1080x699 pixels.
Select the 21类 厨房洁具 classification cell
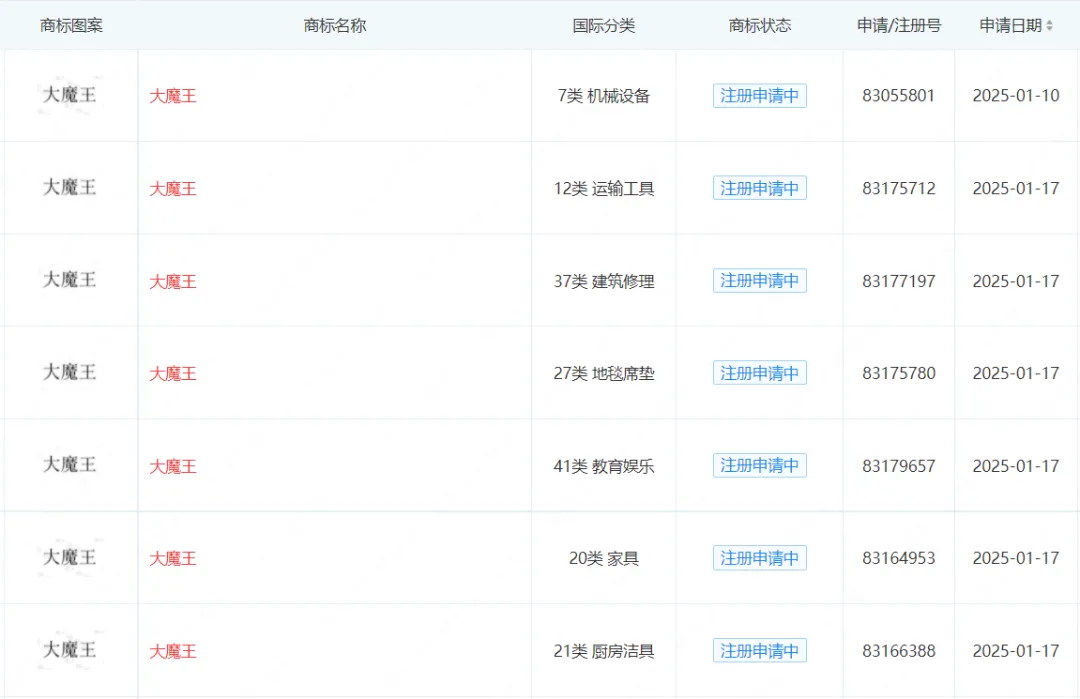pos(603,651)
